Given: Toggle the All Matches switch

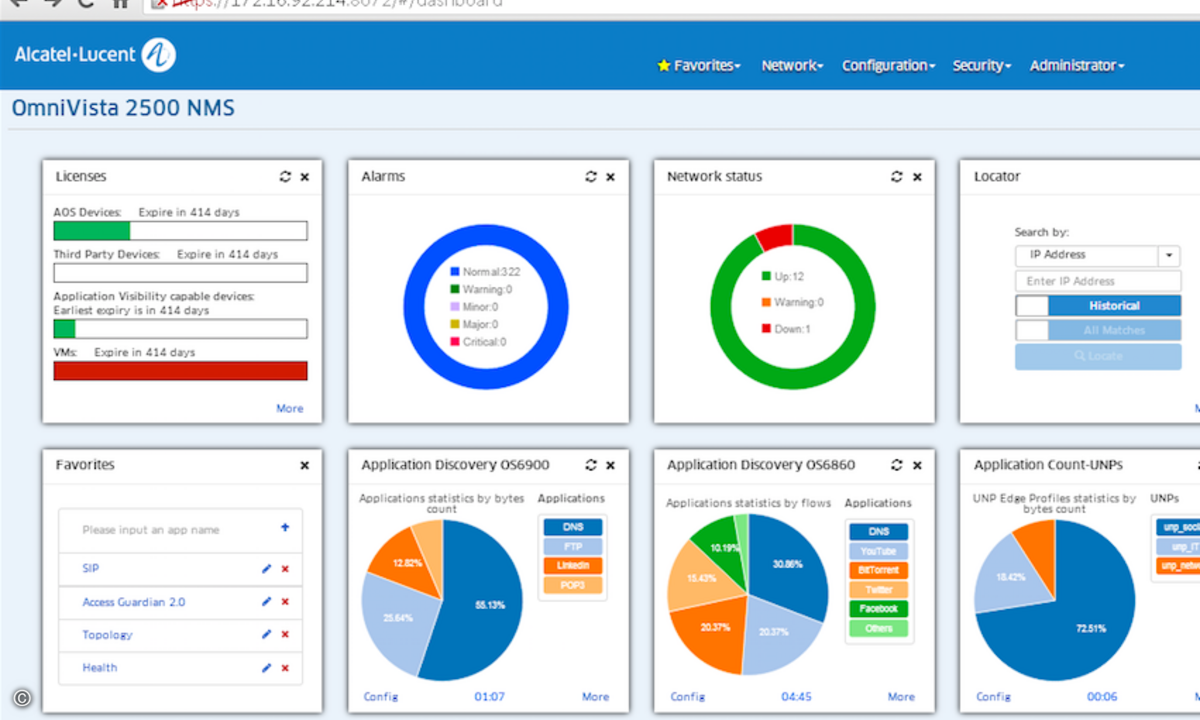Looking at the screenshot, I should click(x=1098, y=330).
